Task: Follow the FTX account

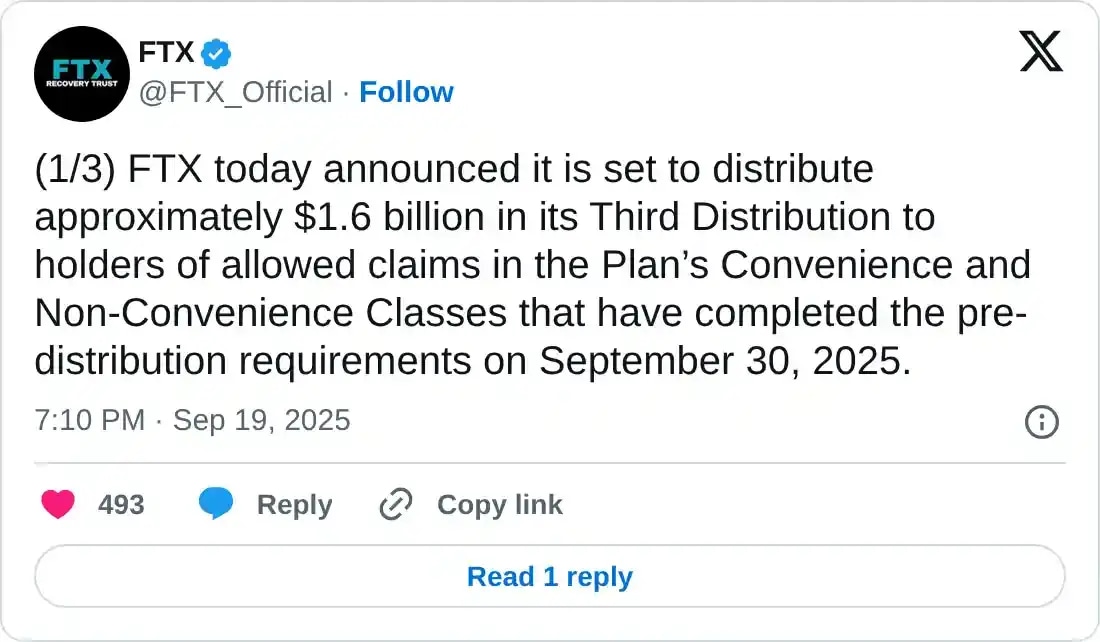Action: pyautogui.click(x=406, y=92)
